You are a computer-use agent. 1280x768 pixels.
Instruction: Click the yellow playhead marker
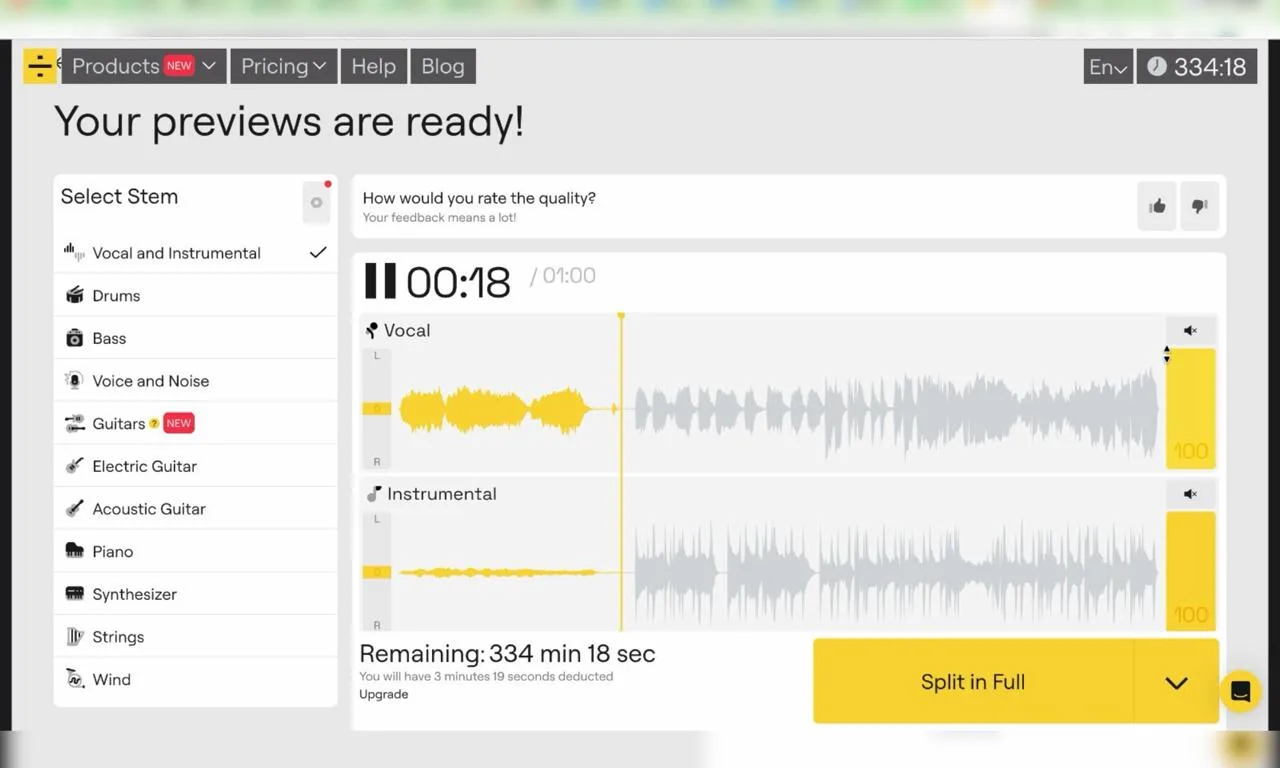pyautogui.click(x=621, y=317)
